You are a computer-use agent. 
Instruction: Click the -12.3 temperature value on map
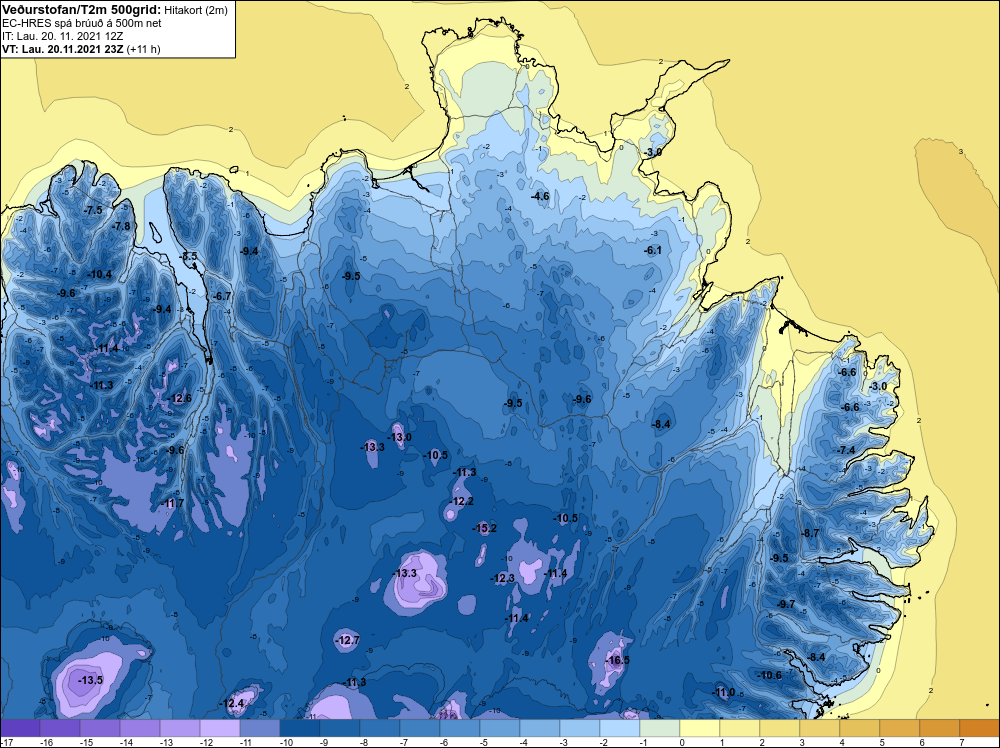(503, 578)
